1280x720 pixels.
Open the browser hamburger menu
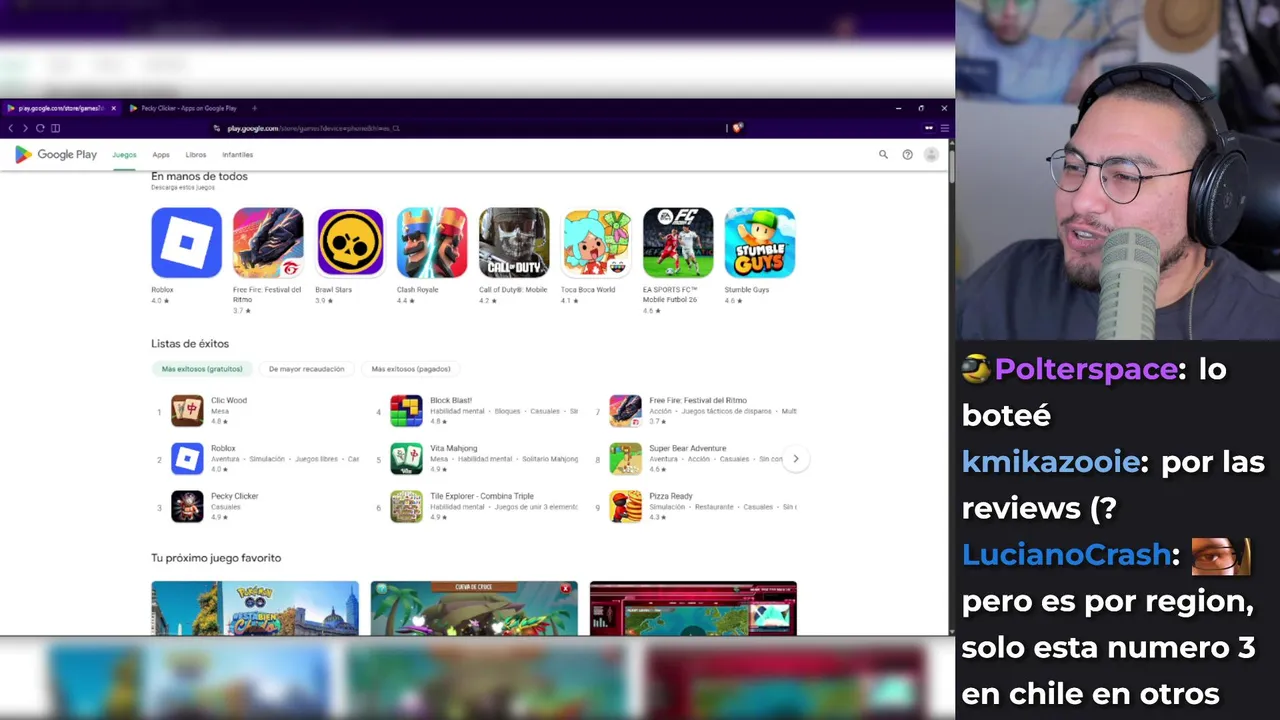point(944,128)
